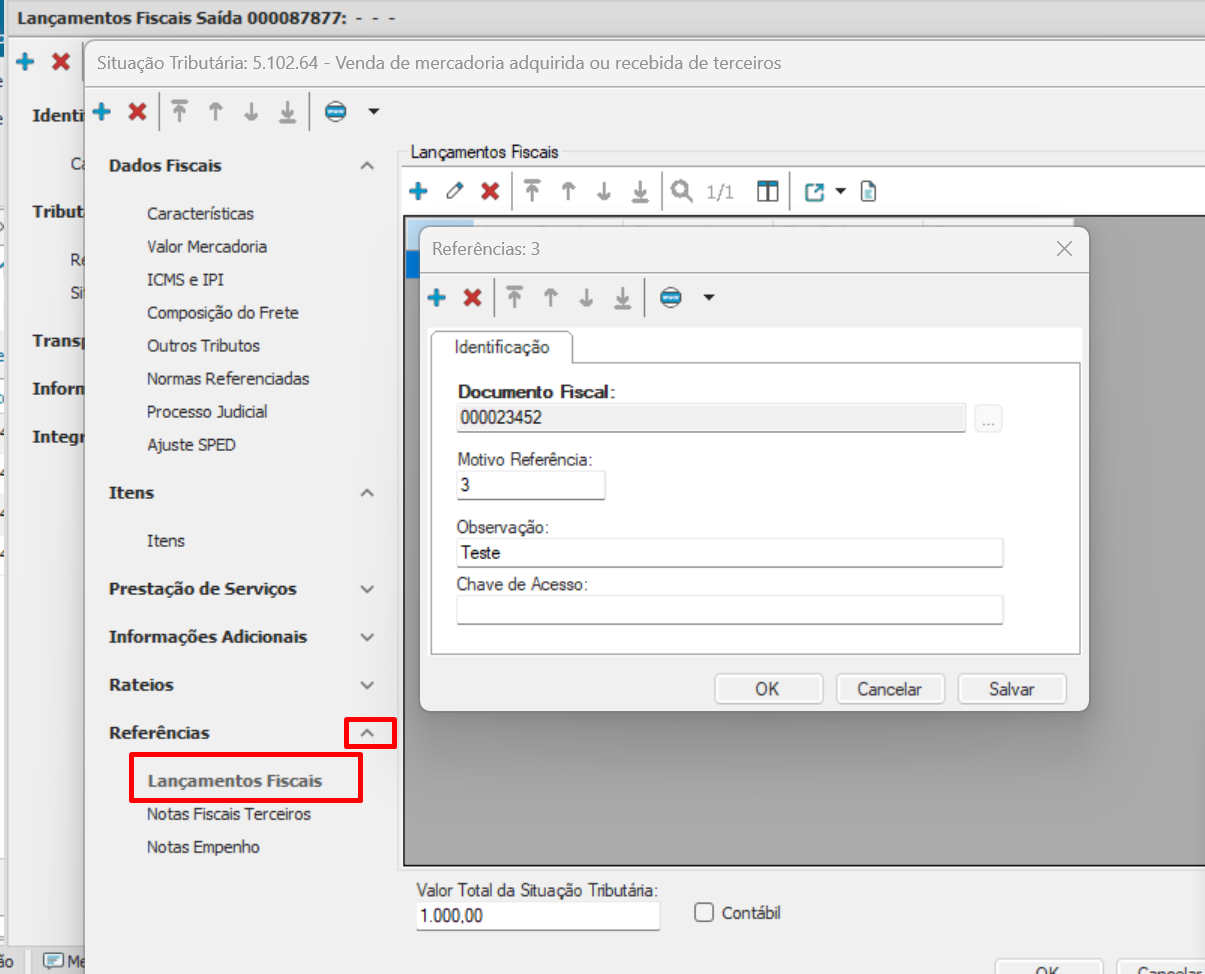Open Composição do Frete sidebar entry

[x=223, y=313]
